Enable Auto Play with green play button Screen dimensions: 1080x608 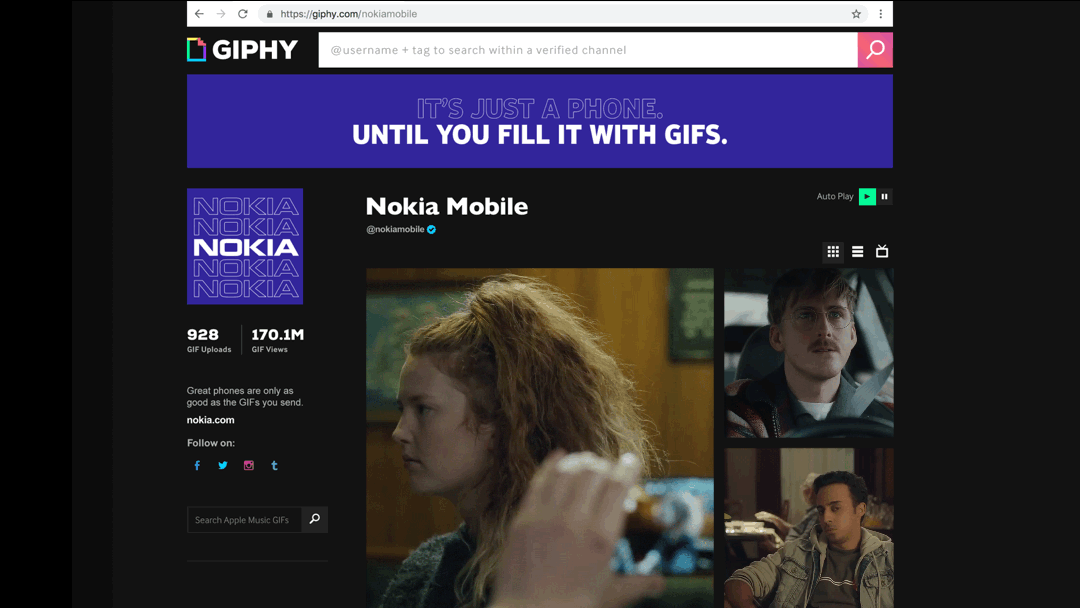[x=867, y=196]
